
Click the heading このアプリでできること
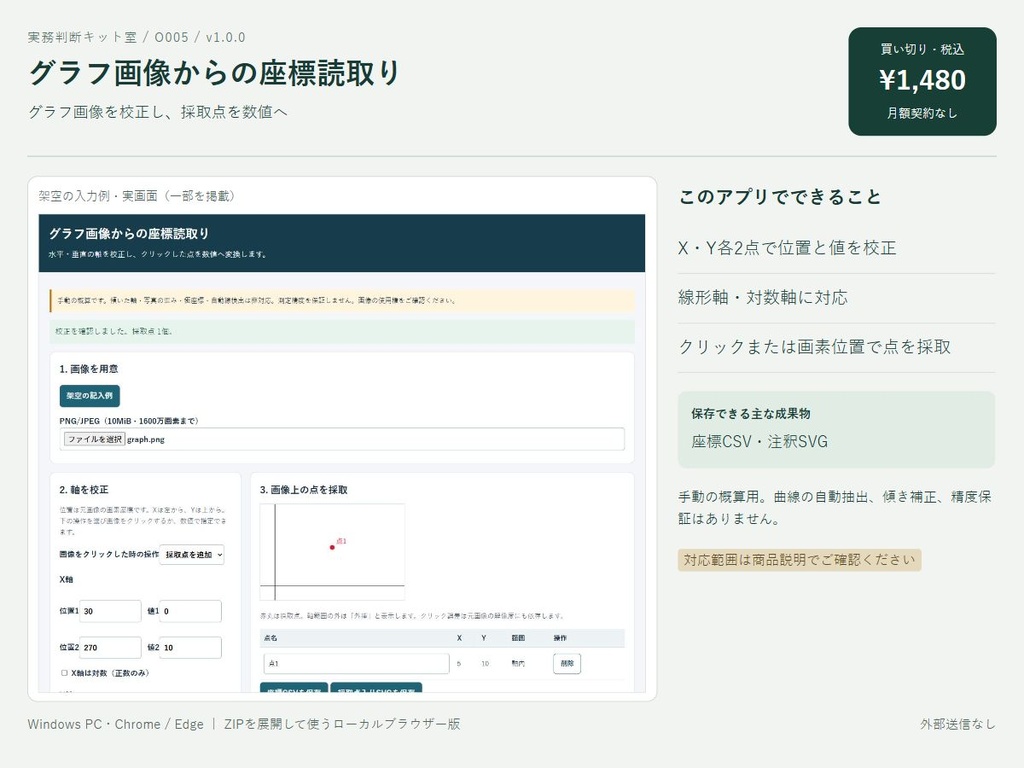tap(780, 197)
